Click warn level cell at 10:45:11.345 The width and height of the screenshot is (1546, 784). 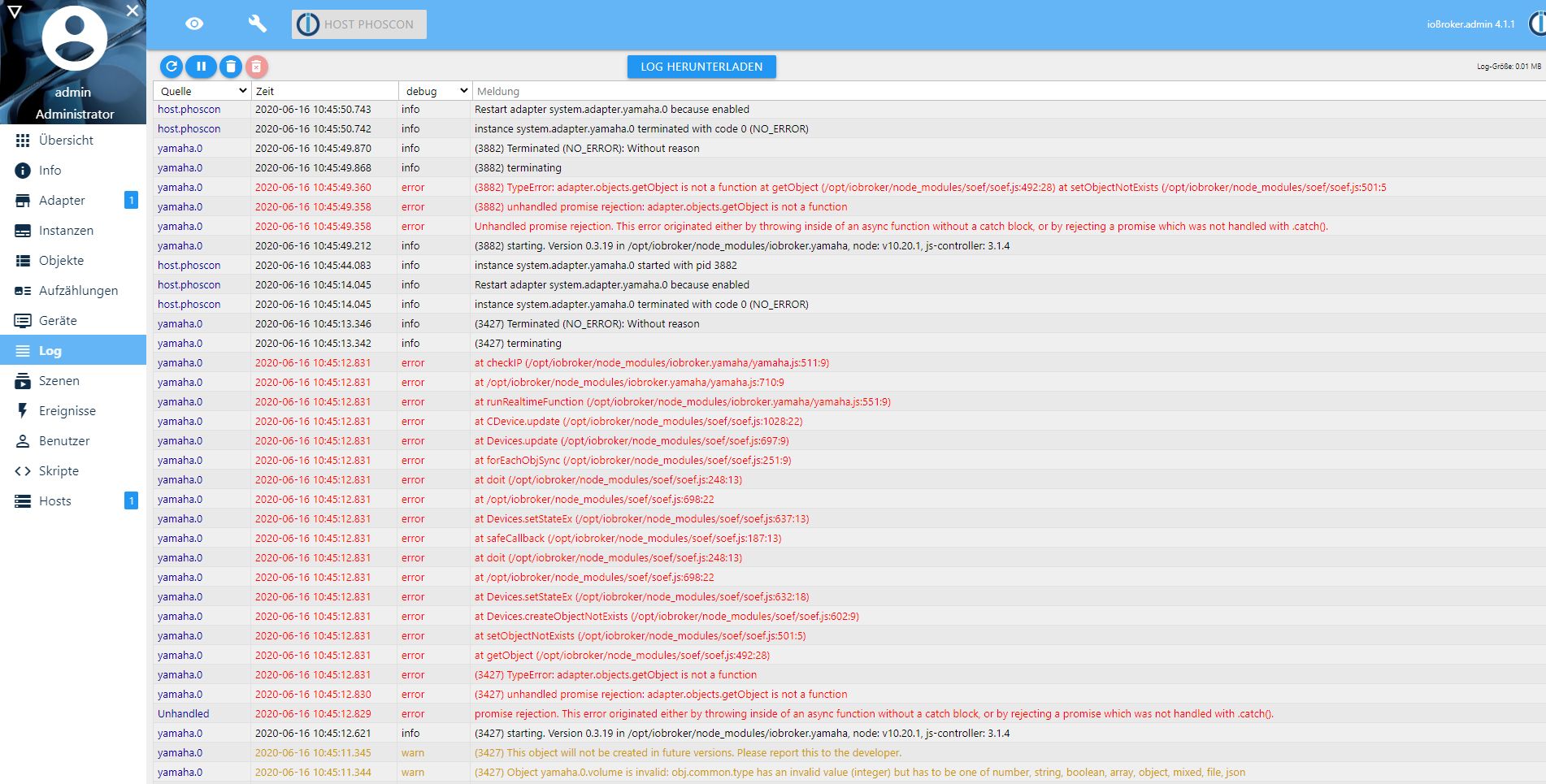click(413, 753)
